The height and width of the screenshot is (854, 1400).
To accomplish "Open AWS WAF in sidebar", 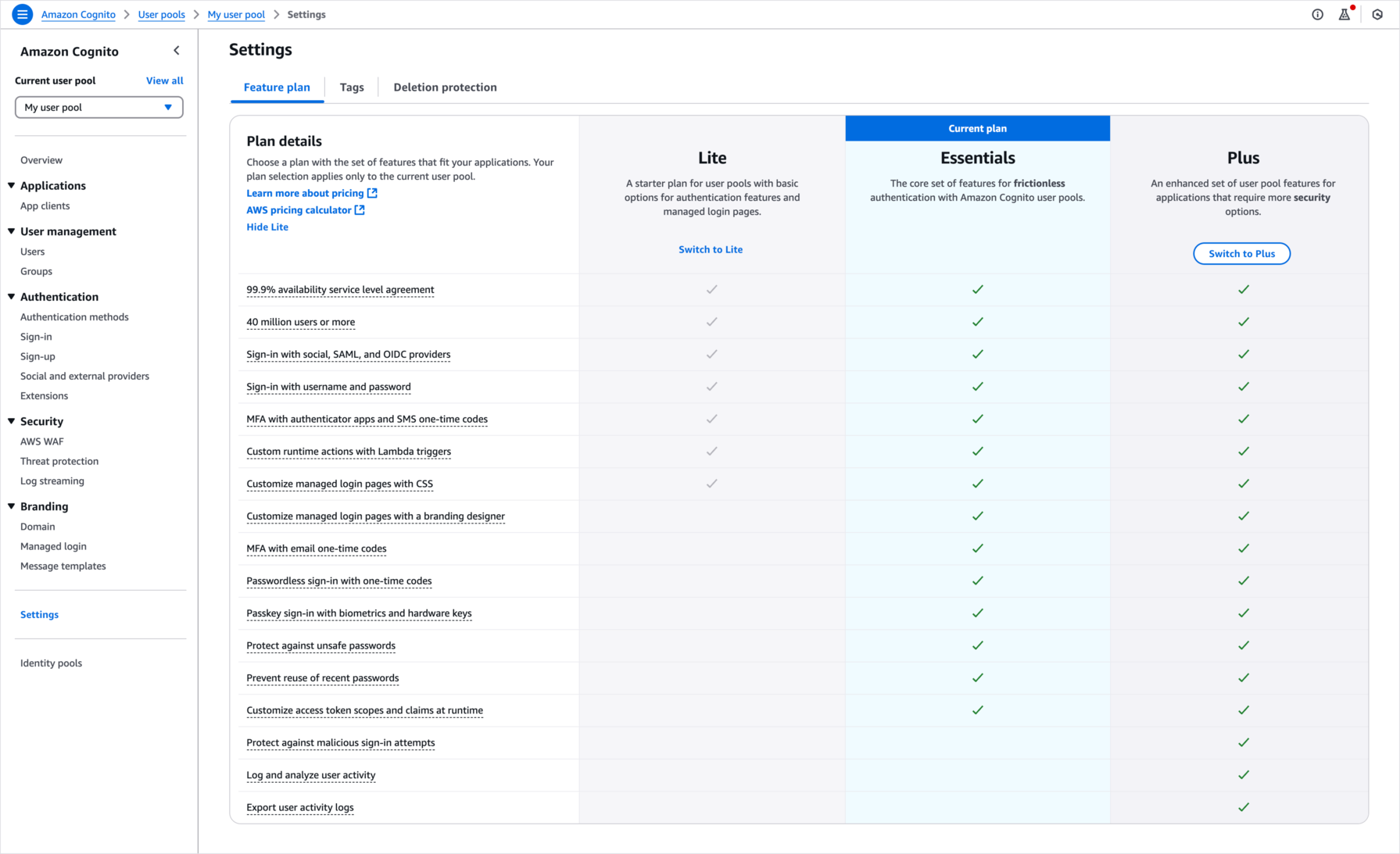I will click(42, 441).
